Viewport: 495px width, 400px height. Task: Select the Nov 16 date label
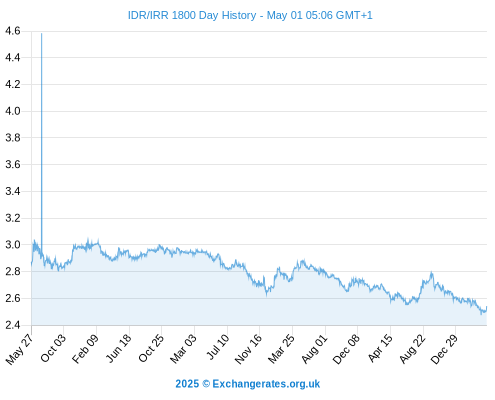[x=248, y=349]
